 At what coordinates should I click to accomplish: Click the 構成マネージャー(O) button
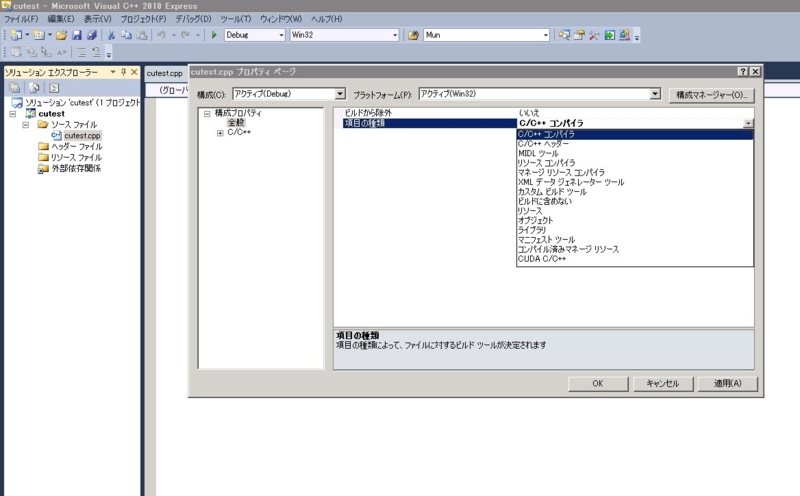click(x=712, y=95)
